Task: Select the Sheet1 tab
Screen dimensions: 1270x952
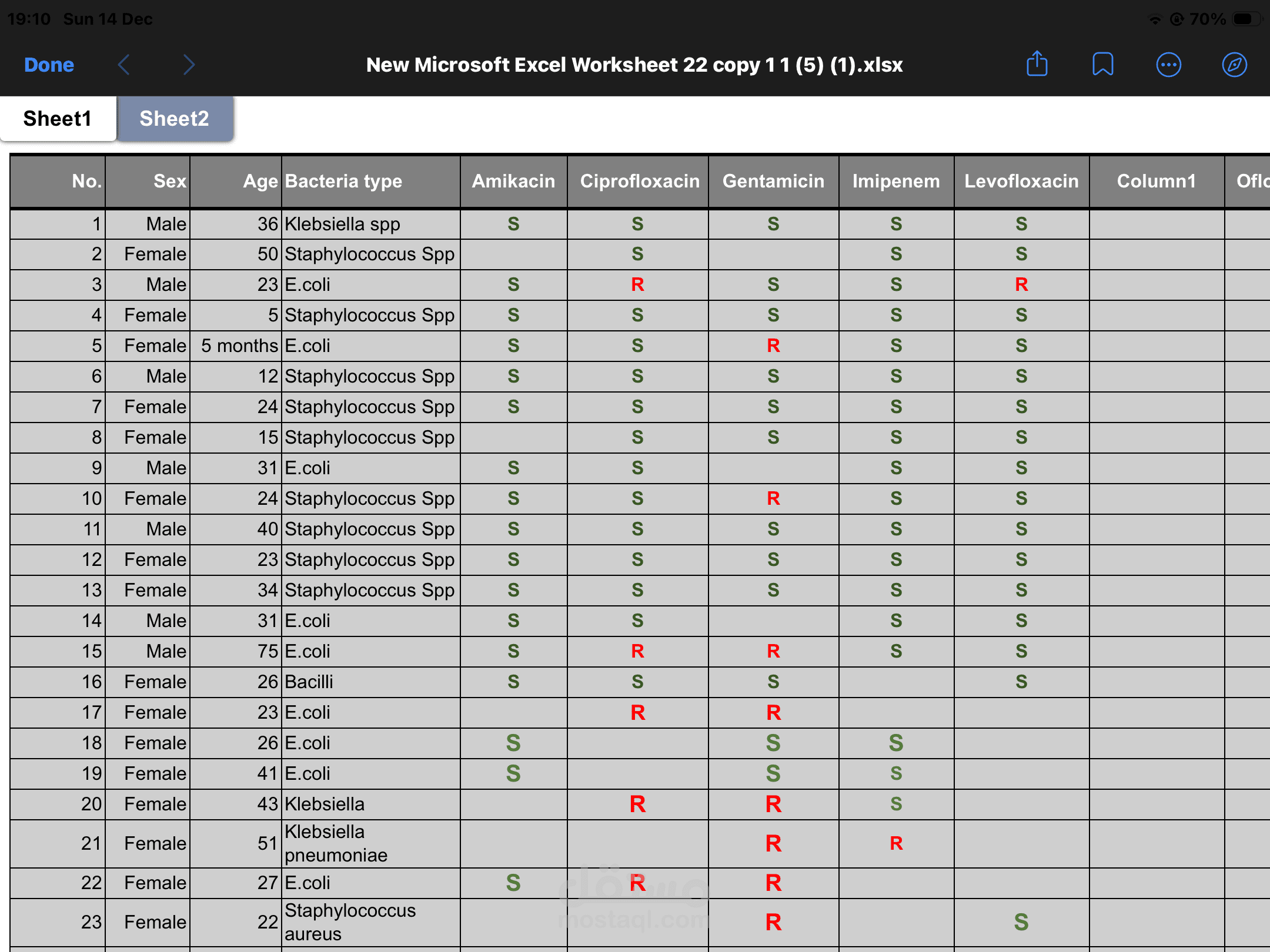Action: tap(58, 119)
